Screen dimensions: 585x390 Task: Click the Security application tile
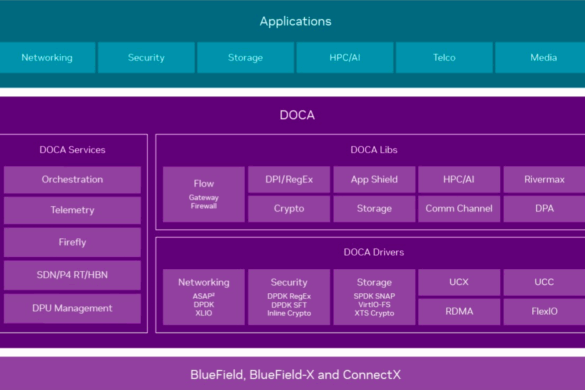[146, 57]
